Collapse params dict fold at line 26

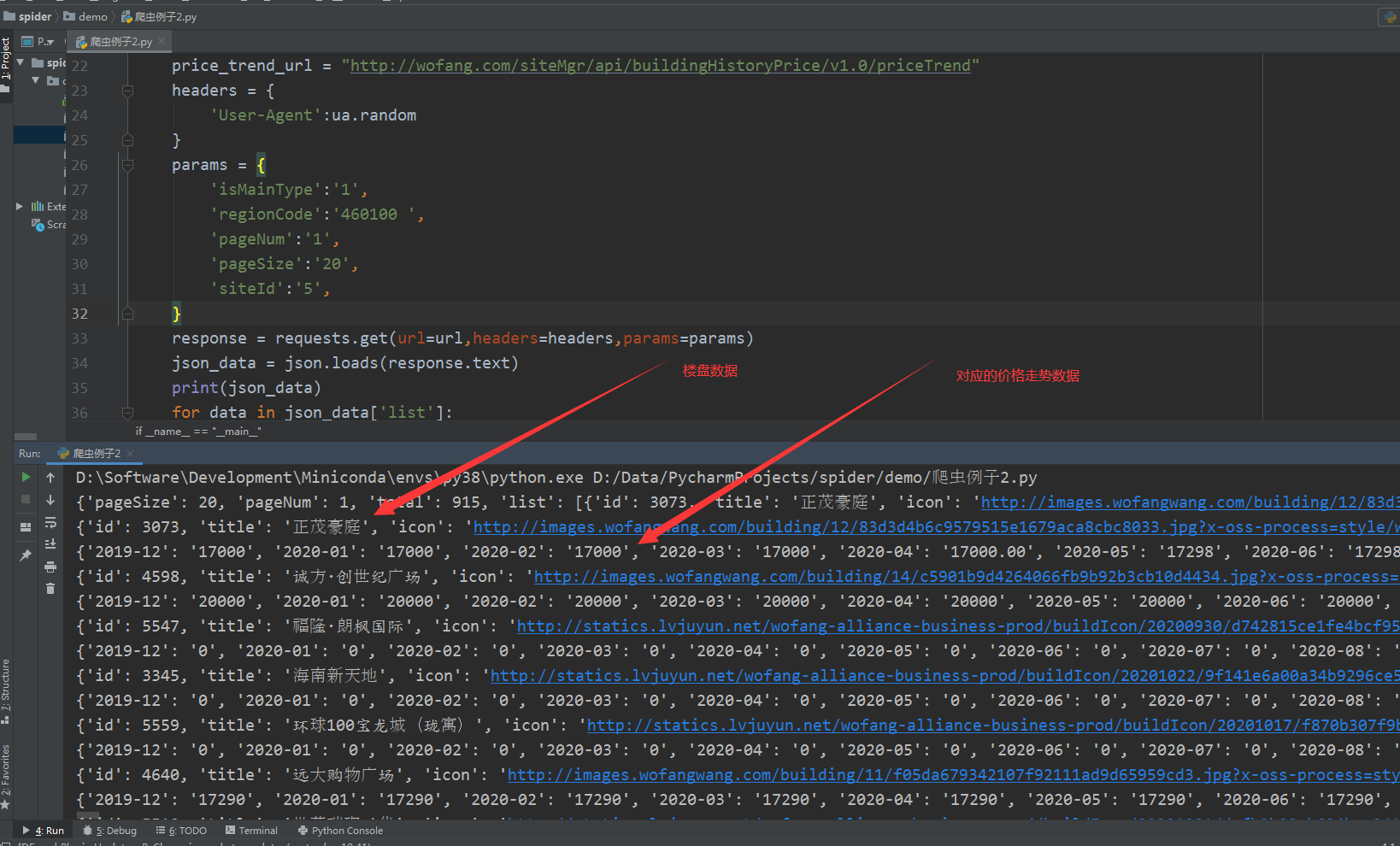point(127,165)
